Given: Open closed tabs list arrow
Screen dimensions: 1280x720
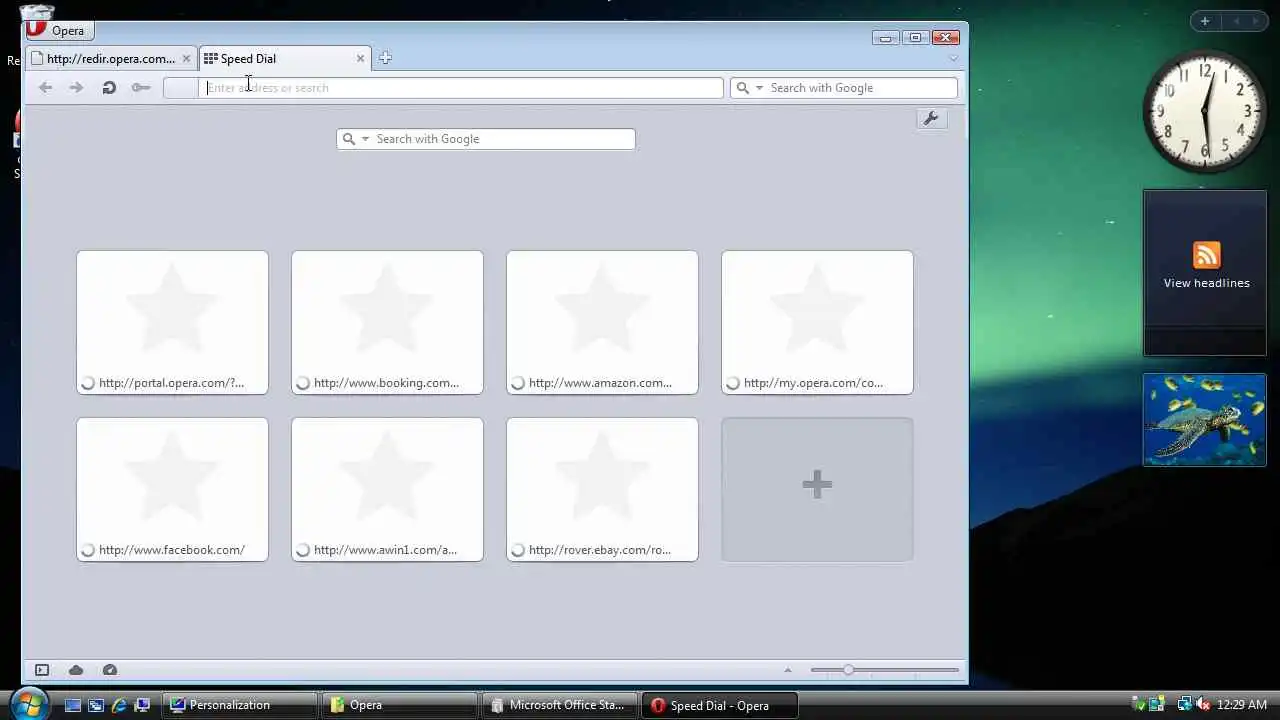Looking at the screenshot, I should tap(953, 58).
